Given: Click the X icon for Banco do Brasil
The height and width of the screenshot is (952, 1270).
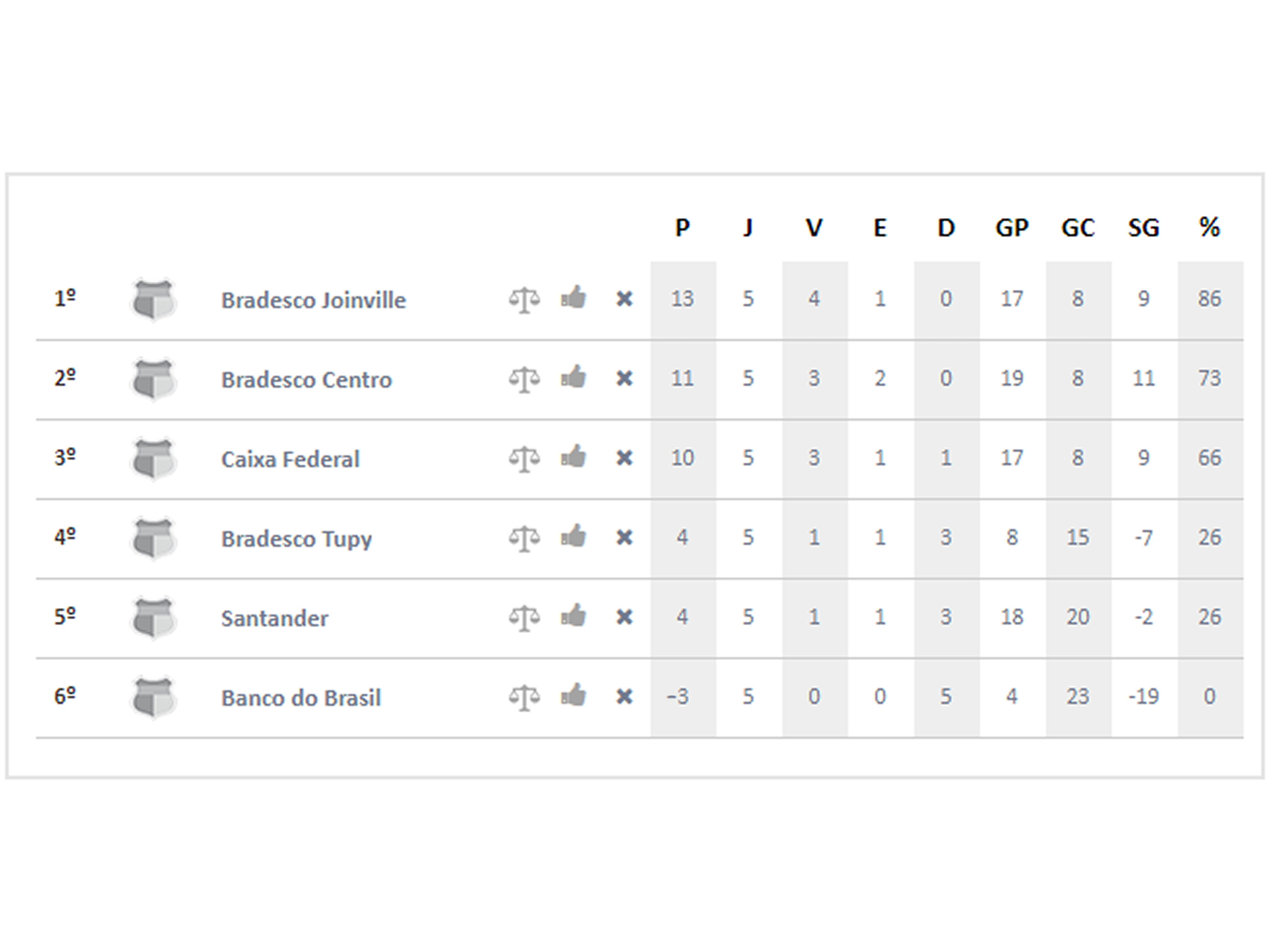Looking at the screenshot, I should tap(624, 697).
